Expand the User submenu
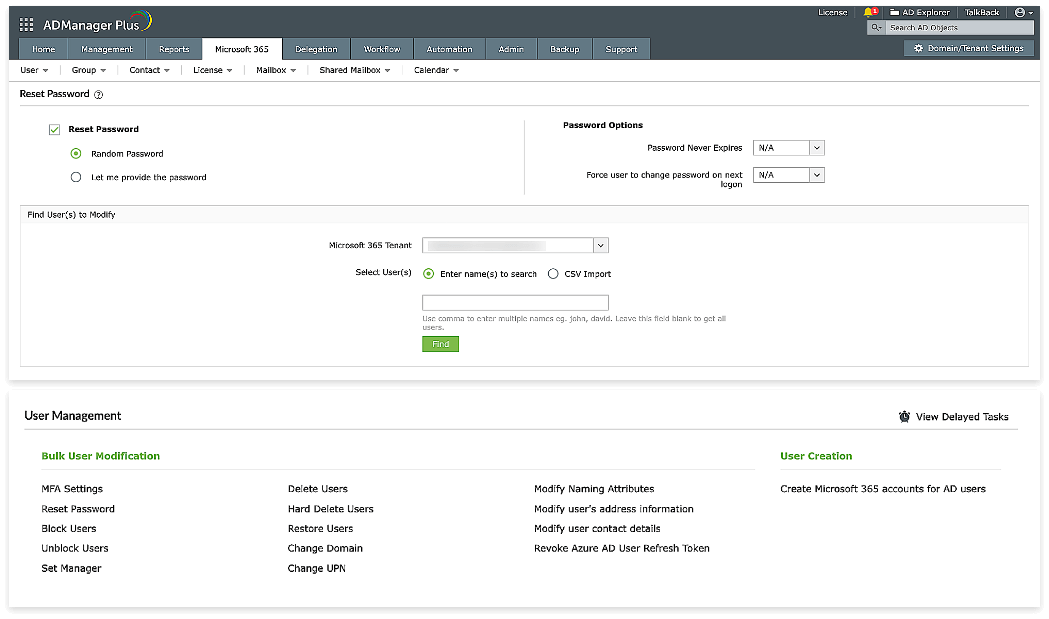 (34, 70)
